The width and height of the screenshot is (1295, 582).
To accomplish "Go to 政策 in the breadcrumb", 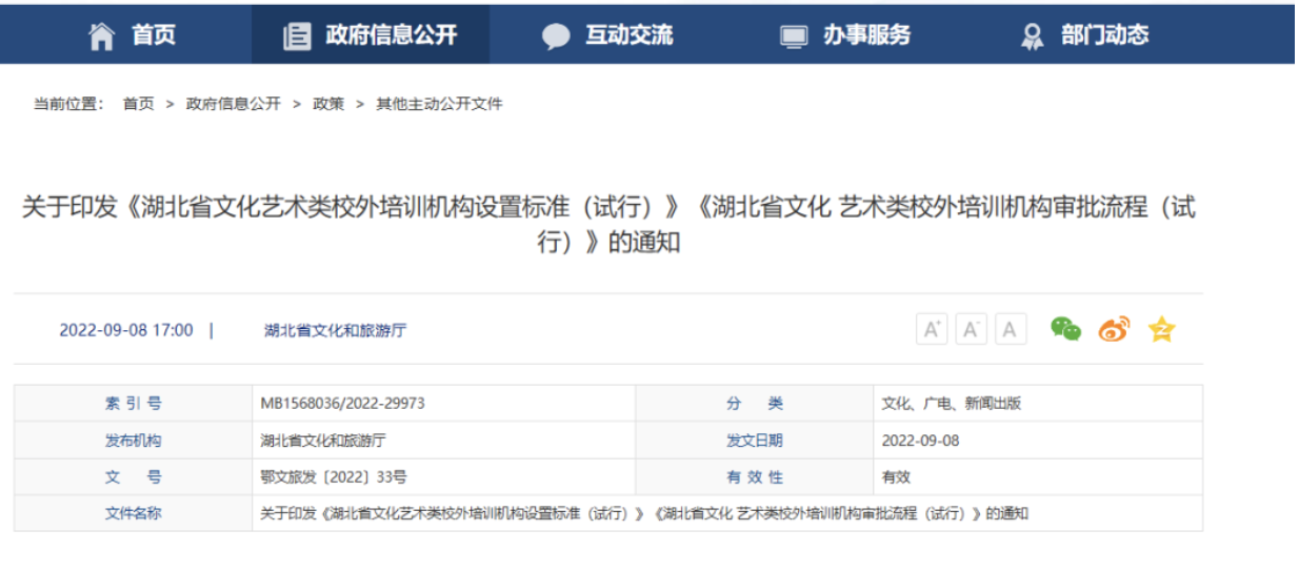I will 328,104.
